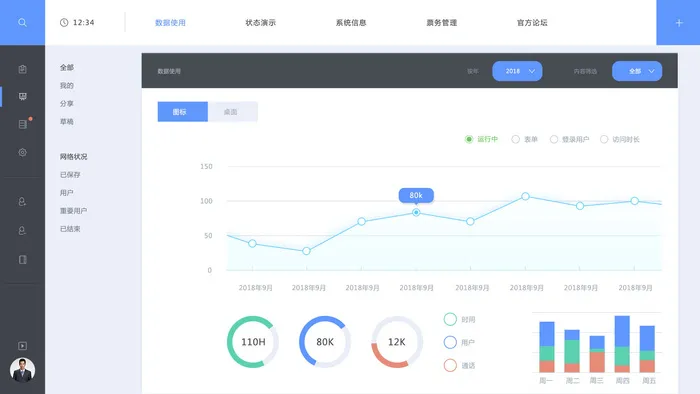Click the 周五 stacked bar
700x394 pixels.
647,349
